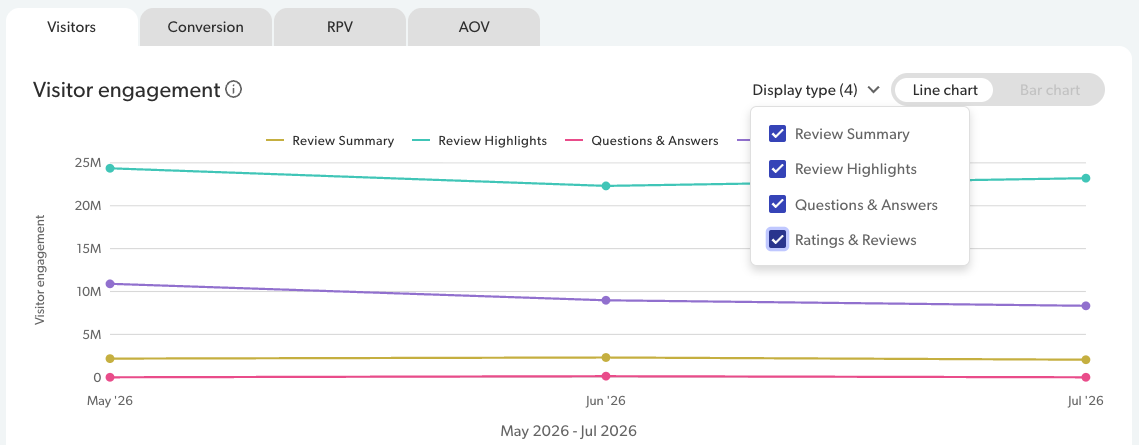Toggle Review Summary legend item
This screenshot has height=445, width=1139.
point(330,141)
